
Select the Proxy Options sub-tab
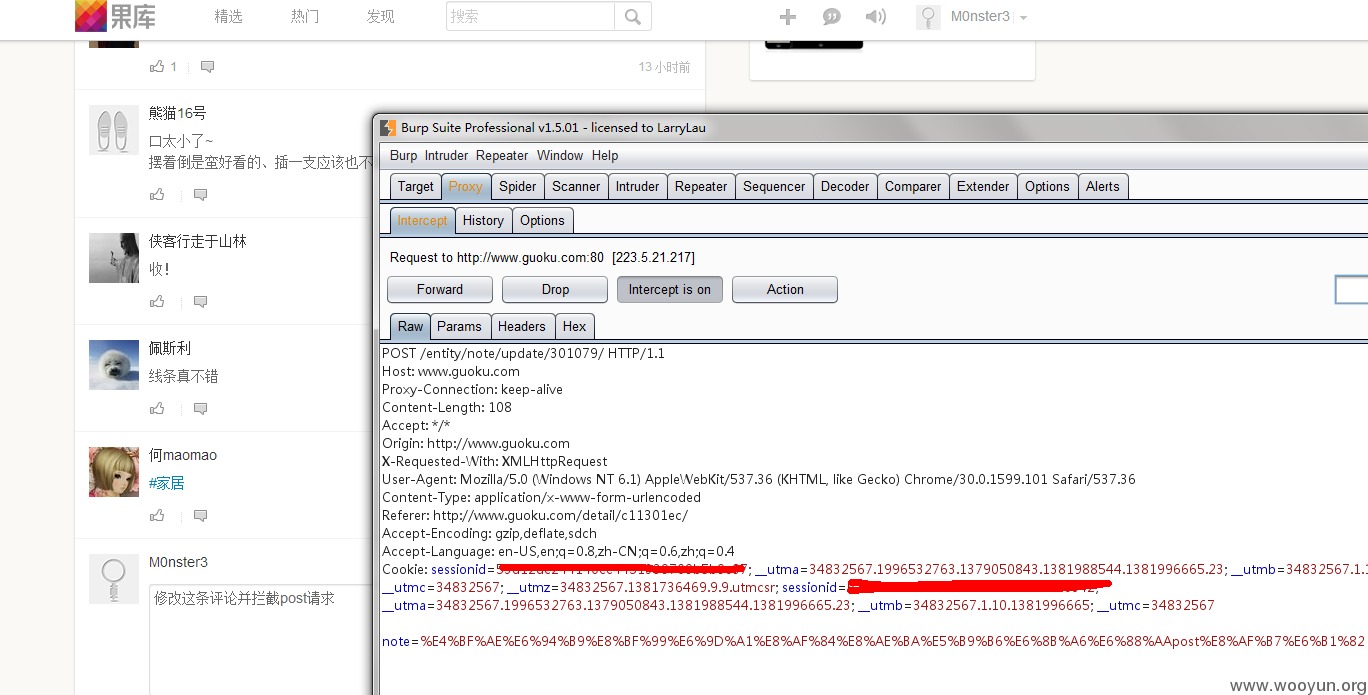542,220
